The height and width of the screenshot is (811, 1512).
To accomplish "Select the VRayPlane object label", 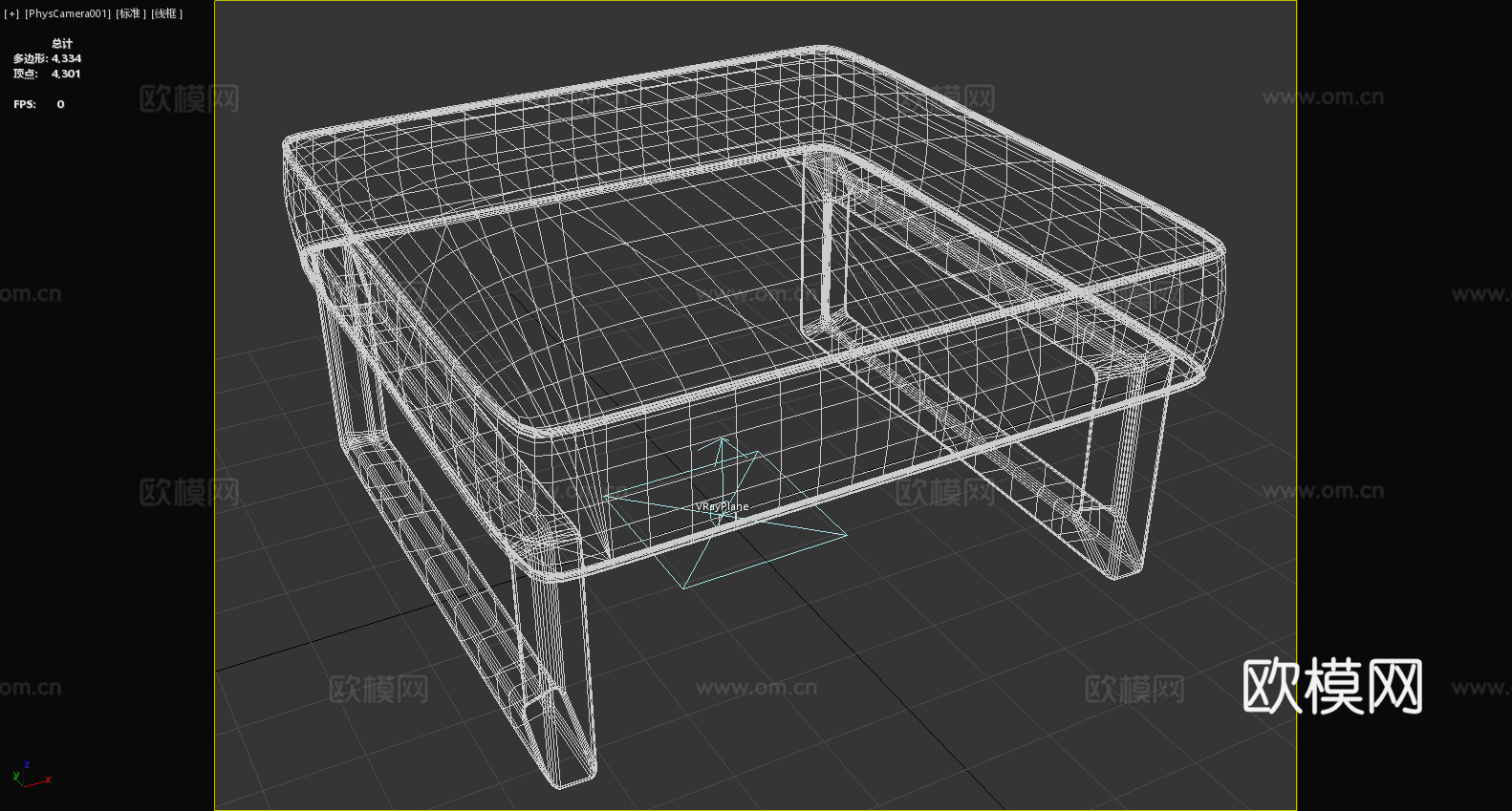I will [723, 506].
